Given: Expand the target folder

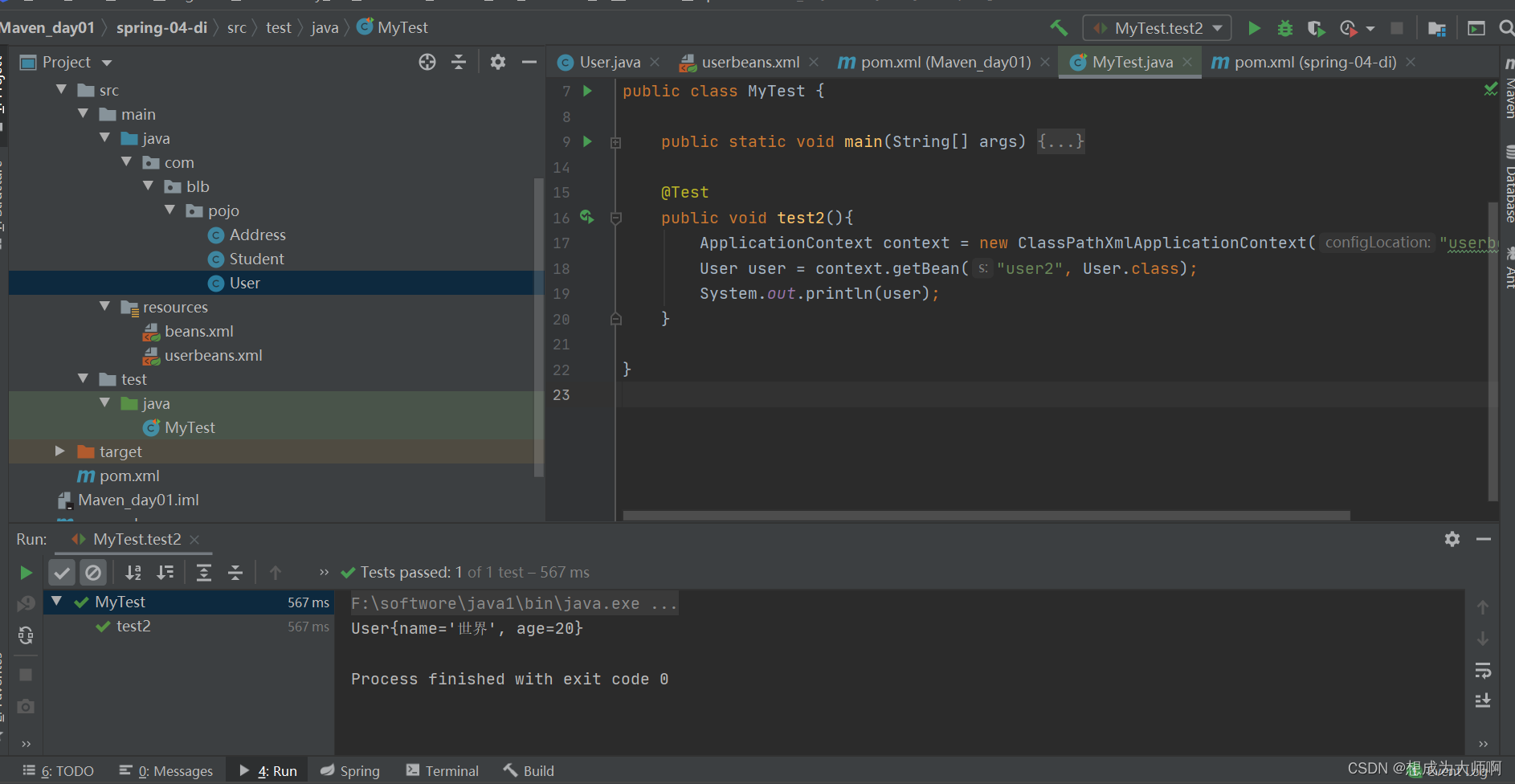Looking at the screenshot, I should click(x=59, y=451).
